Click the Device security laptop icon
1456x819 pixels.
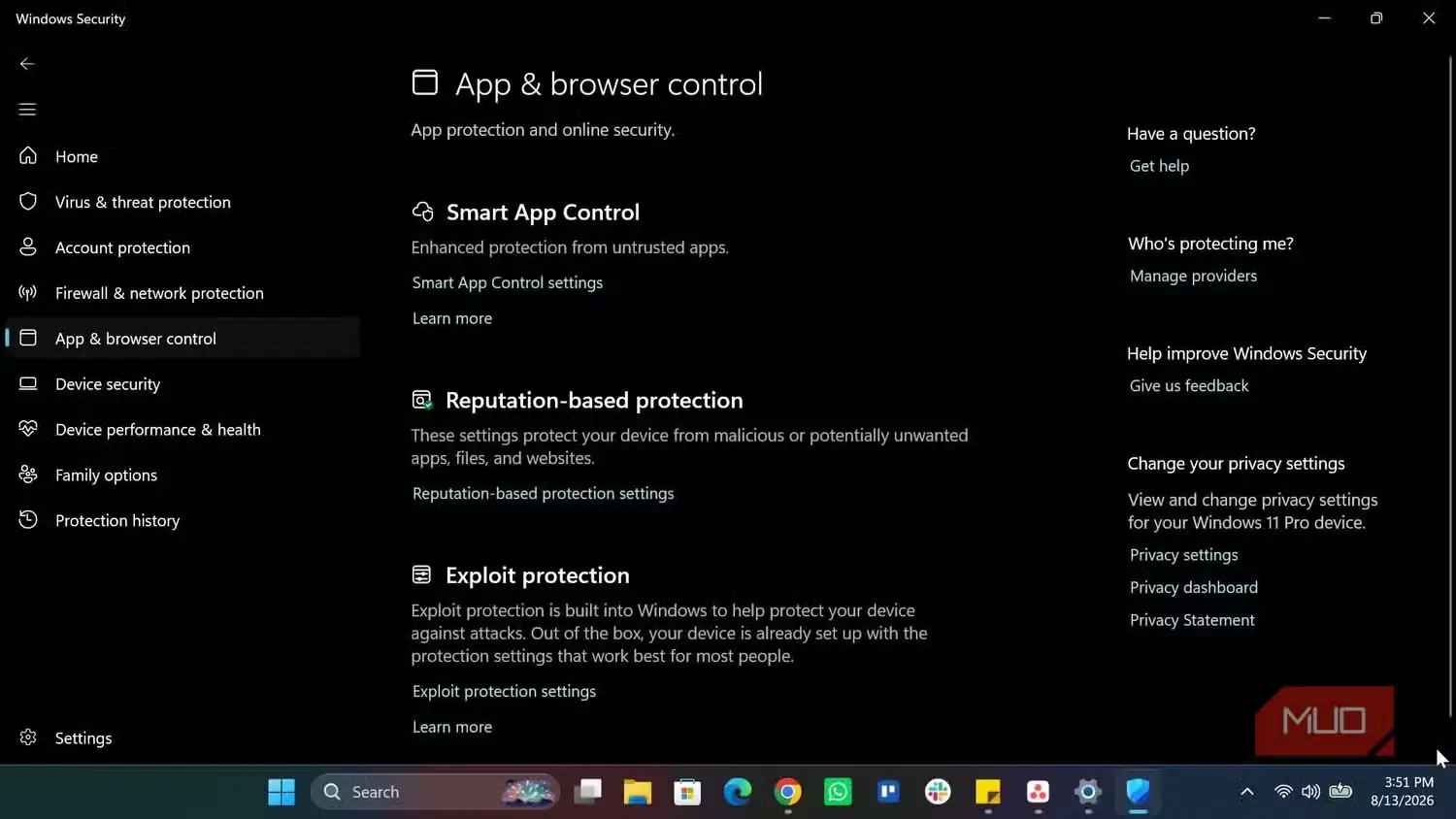point(28,383)
